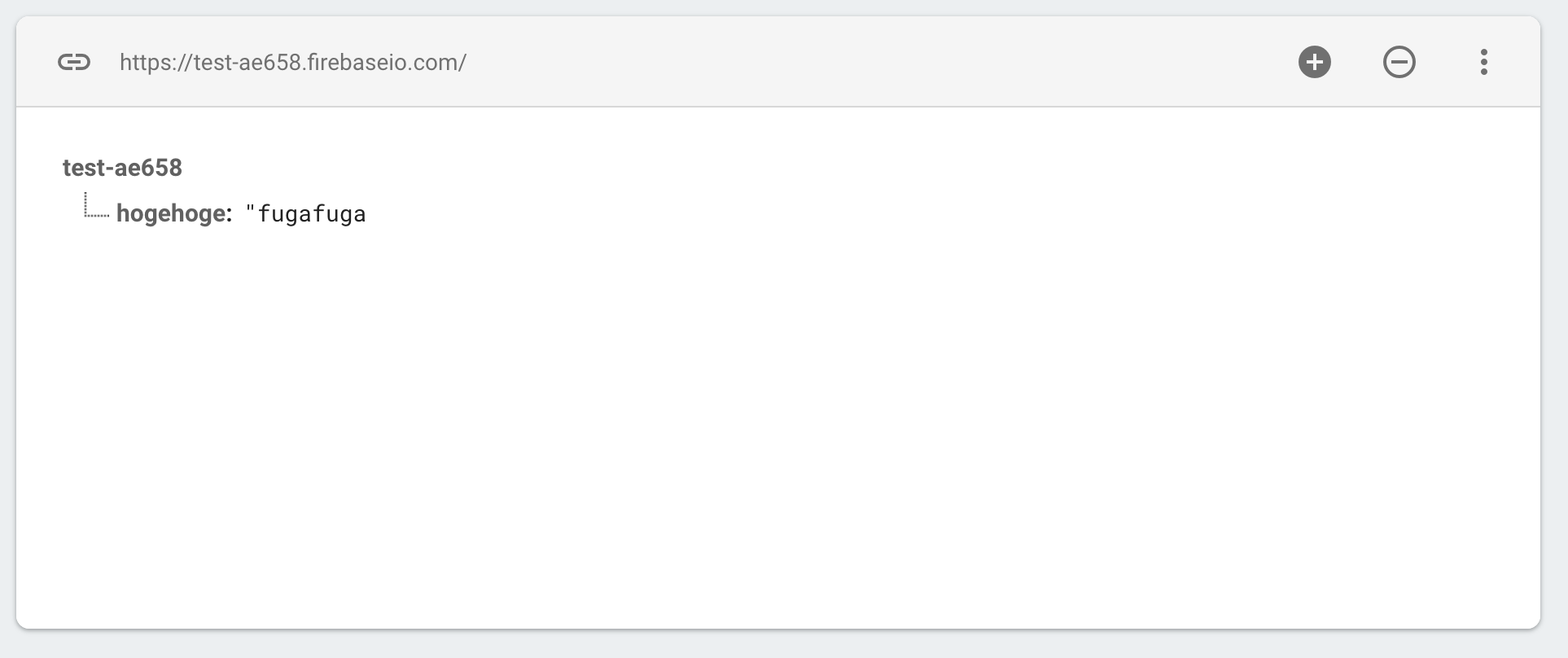Click the chain link icon beside the URL
Screen dimensions: 1568x658
pos(74,62)
